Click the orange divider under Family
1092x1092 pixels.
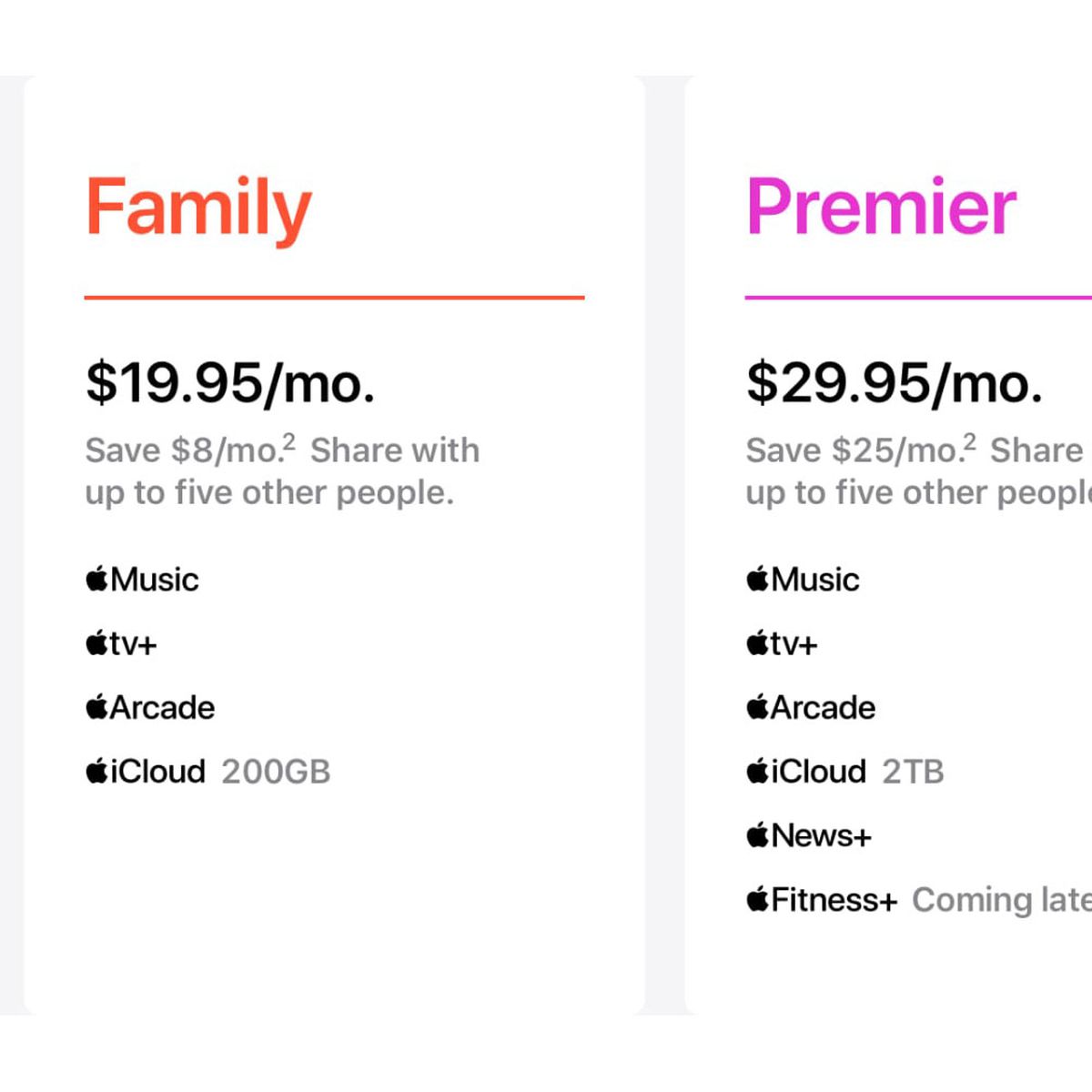pos(334,297)
